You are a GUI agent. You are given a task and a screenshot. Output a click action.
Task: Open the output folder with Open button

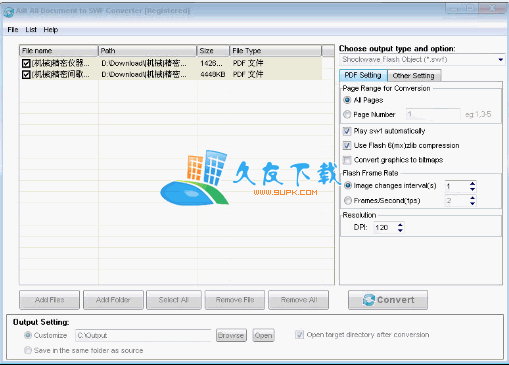pyautogui.click(x=263, y=335)
